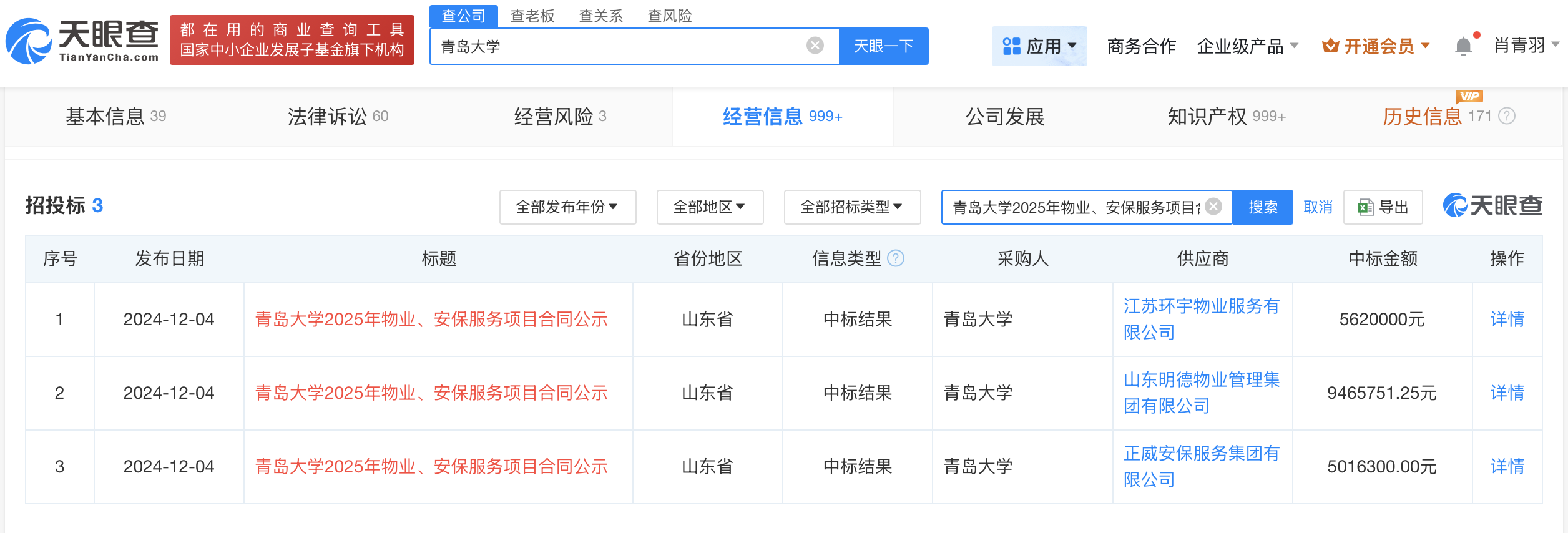1568x533 pixels.
Task: Click the 搜索 button for bidding records
Action: [1263, 207]
